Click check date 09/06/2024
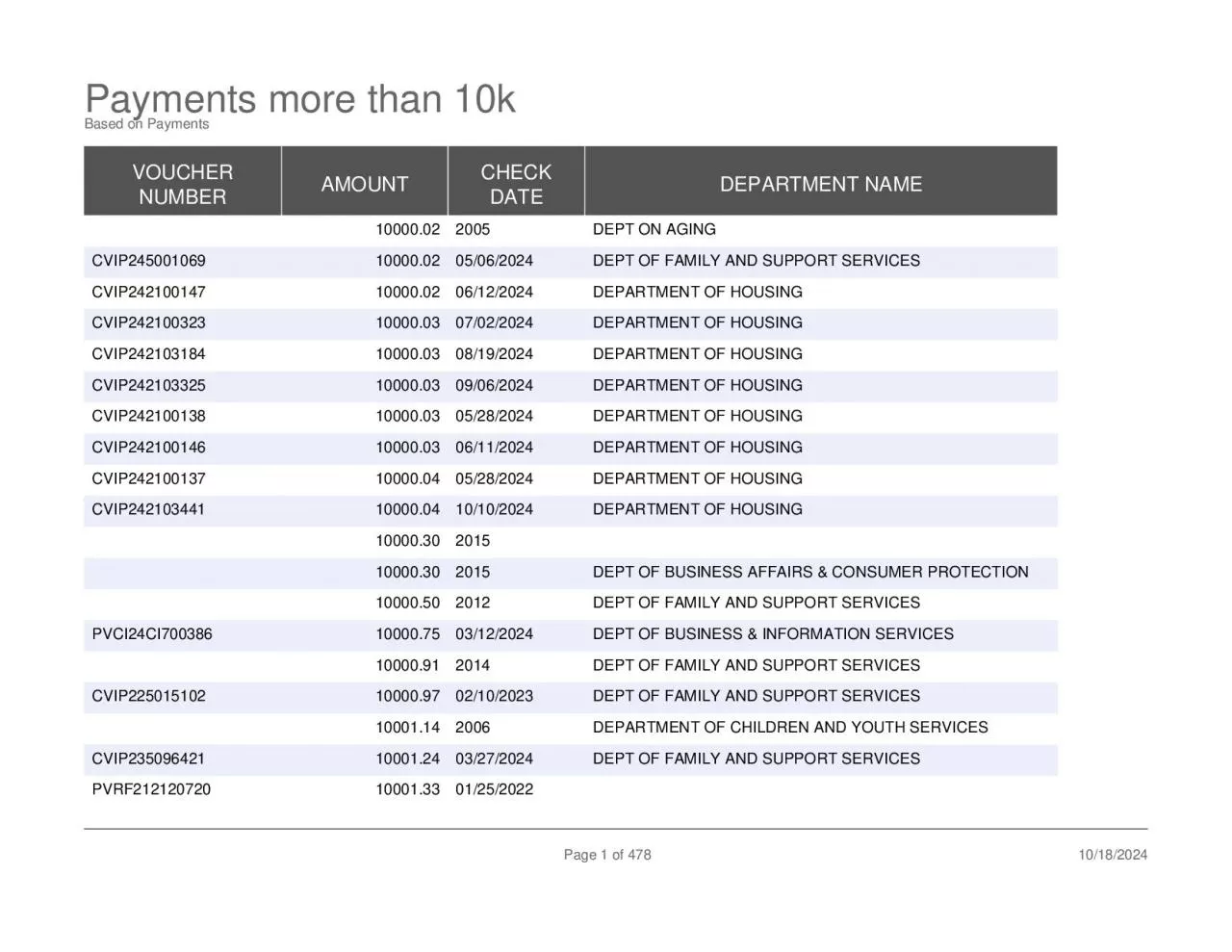The width and height of the screenshot is (1232, 952). (x=494, y=385)
